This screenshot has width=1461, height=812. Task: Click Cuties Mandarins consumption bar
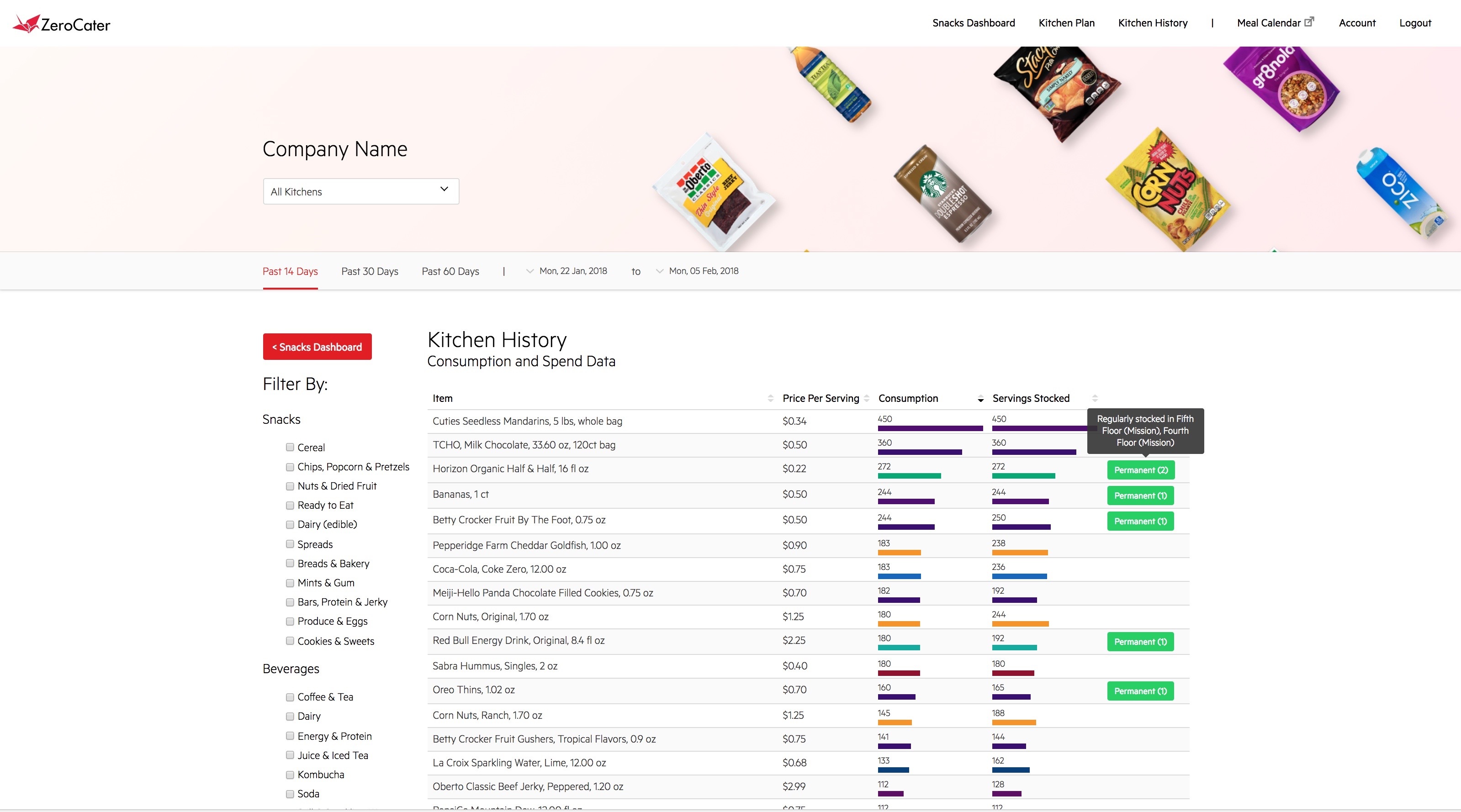coord(930,428)
